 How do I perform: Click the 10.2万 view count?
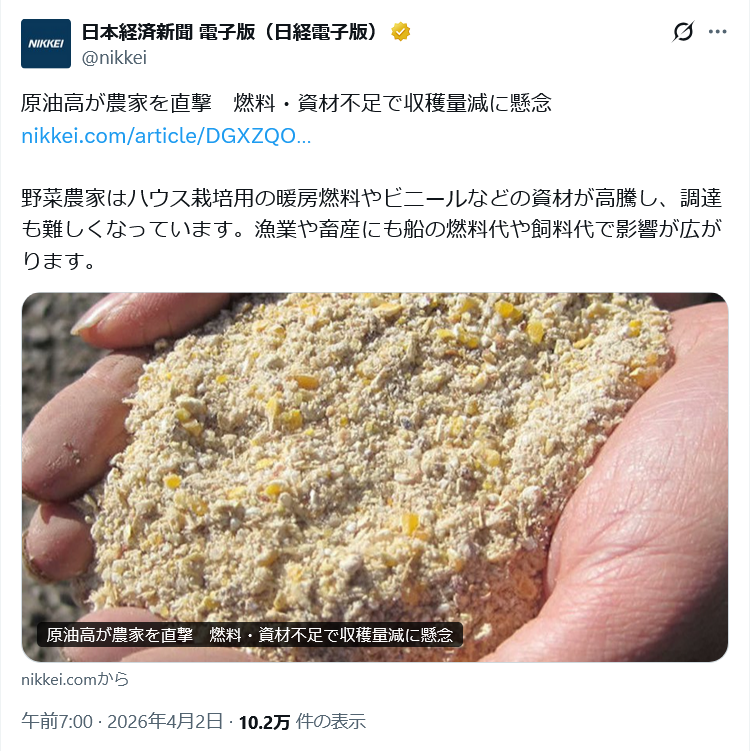click(264, 722)
